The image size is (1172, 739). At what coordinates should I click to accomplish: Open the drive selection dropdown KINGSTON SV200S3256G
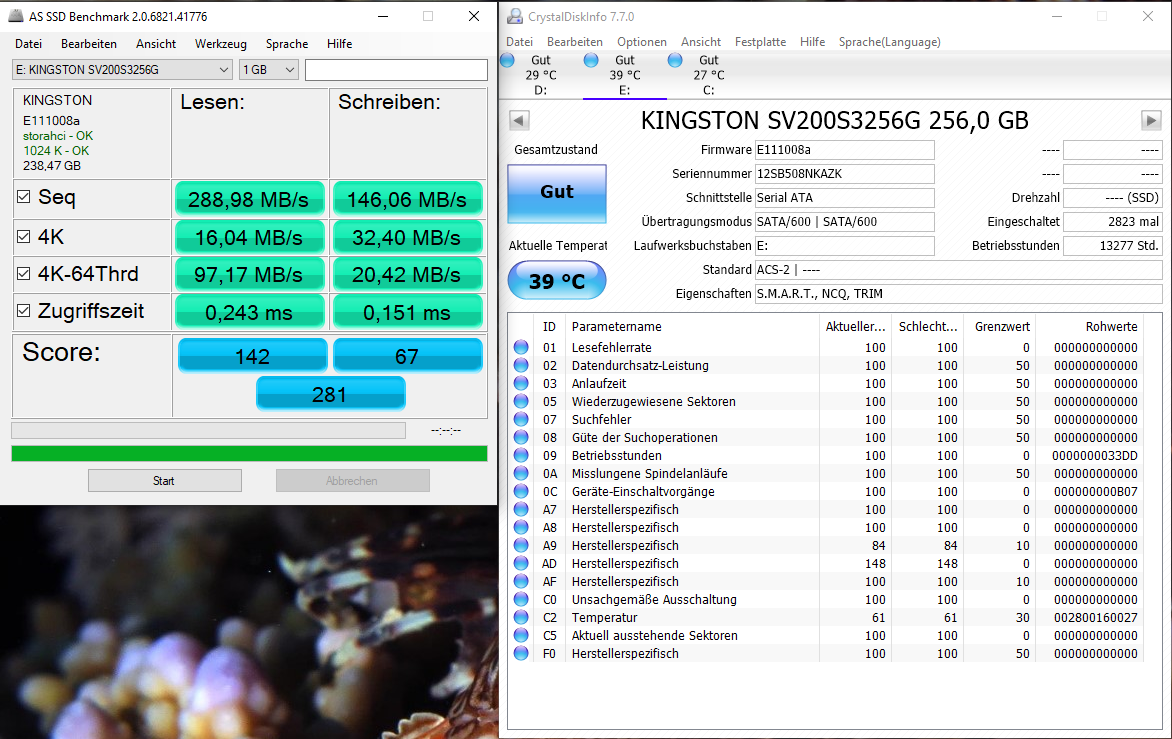pos(122,69)
